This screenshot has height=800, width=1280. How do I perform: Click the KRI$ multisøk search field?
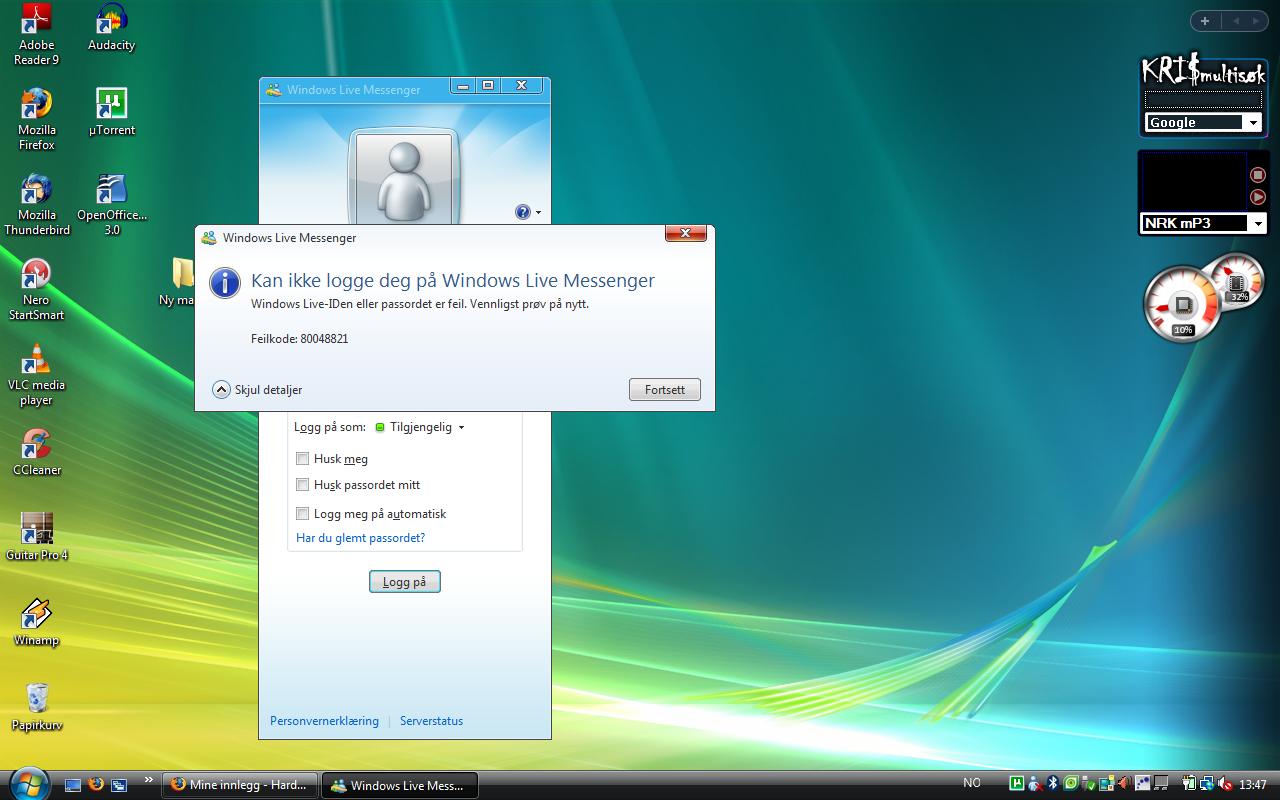pos(1203,99)
